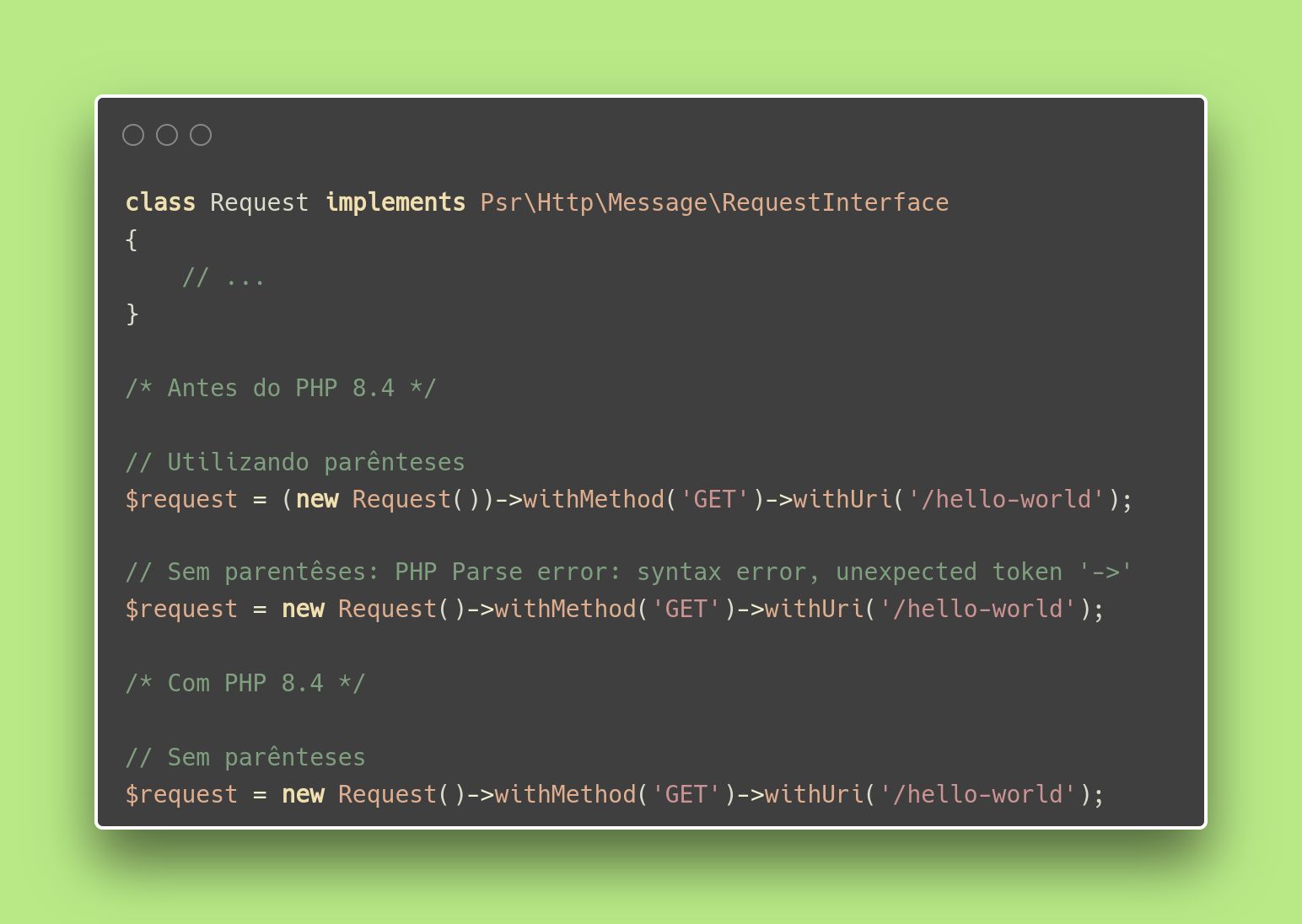This screenshot has width=1302, height=924.
Task: Click the '// Utilizando parênteses' comment
Action: [x=295, y=462]
